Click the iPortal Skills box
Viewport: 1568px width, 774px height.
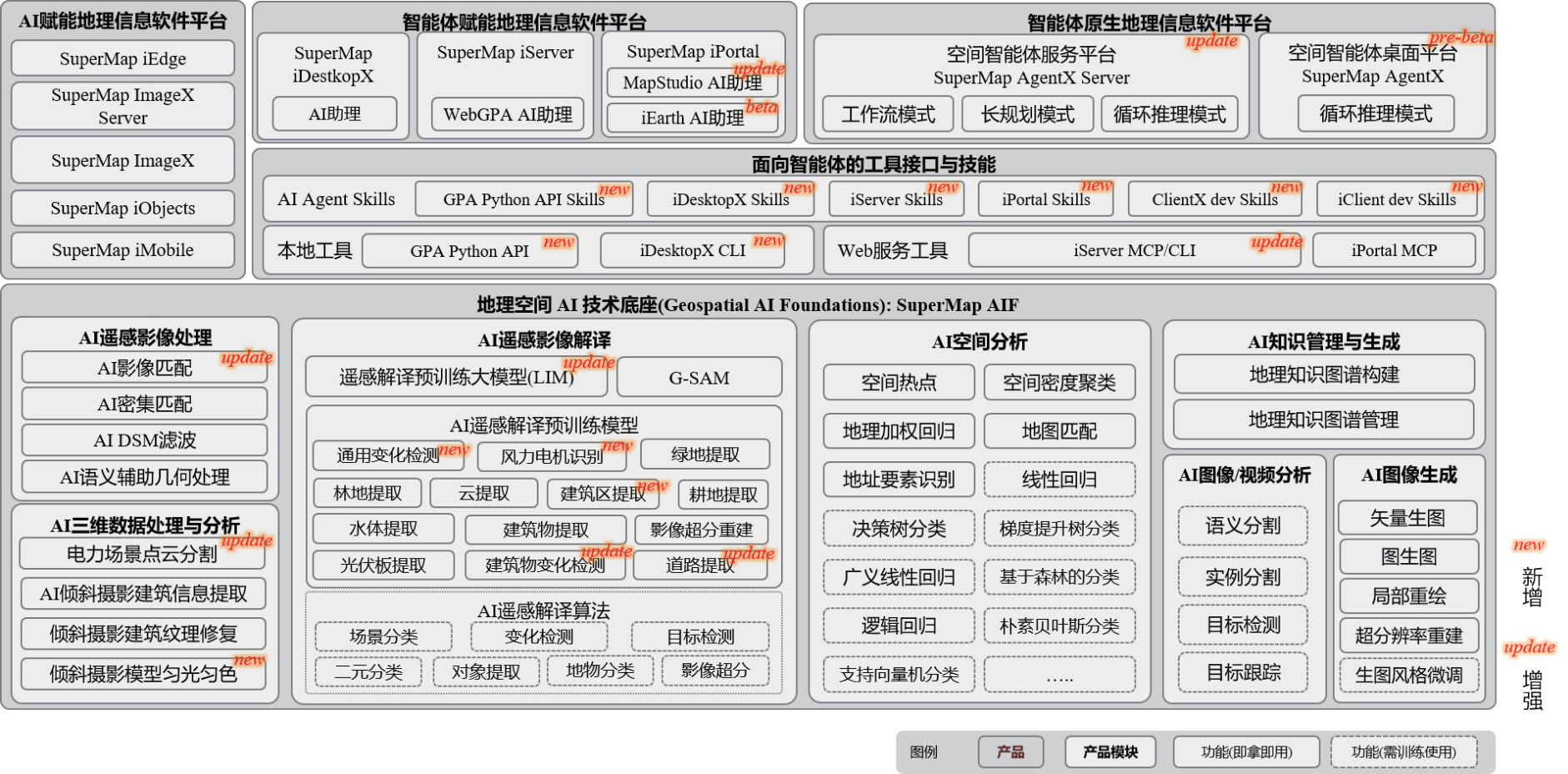tap(1045, 199)
